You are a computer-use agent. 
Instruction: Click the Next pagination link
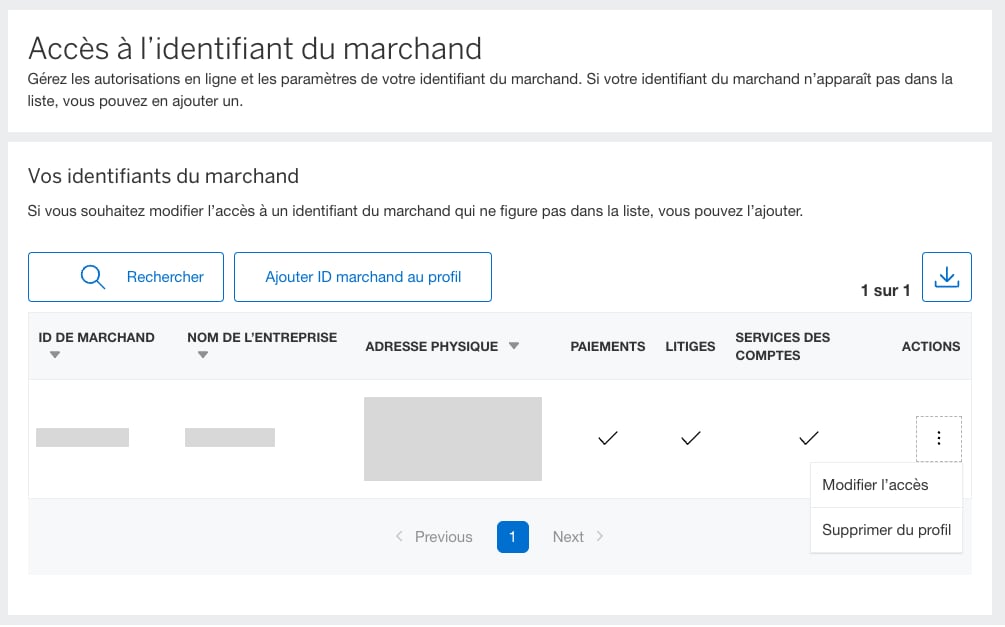pyautogui.click(x=569, y=537)
